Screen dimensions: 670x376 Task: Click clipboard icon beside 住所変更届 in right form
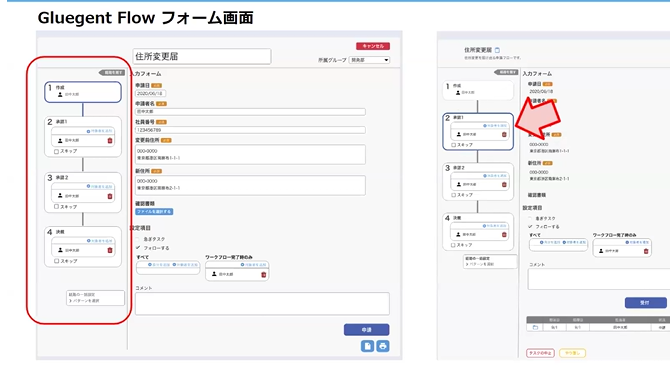497,50
